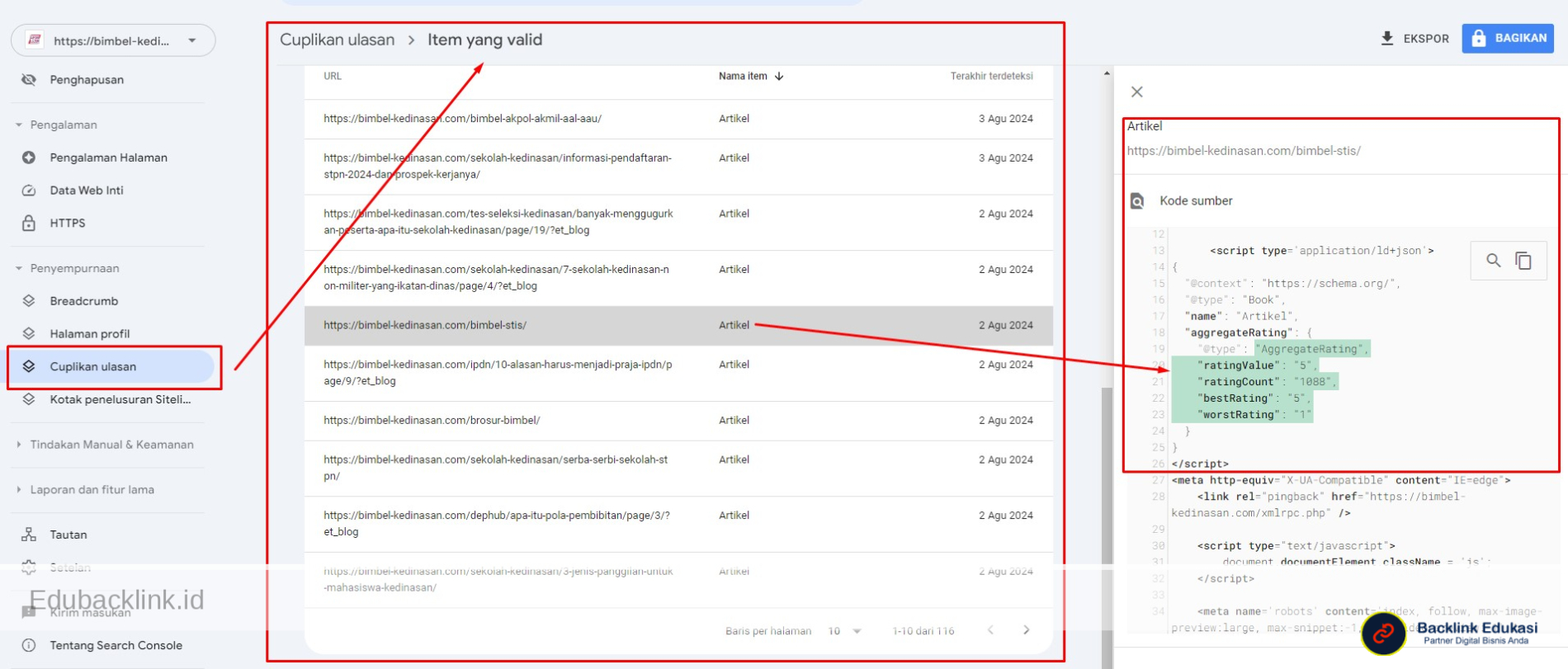Select the 7-sekolah-kedinasan-non-militer URL row

click(x=678, y=278)
